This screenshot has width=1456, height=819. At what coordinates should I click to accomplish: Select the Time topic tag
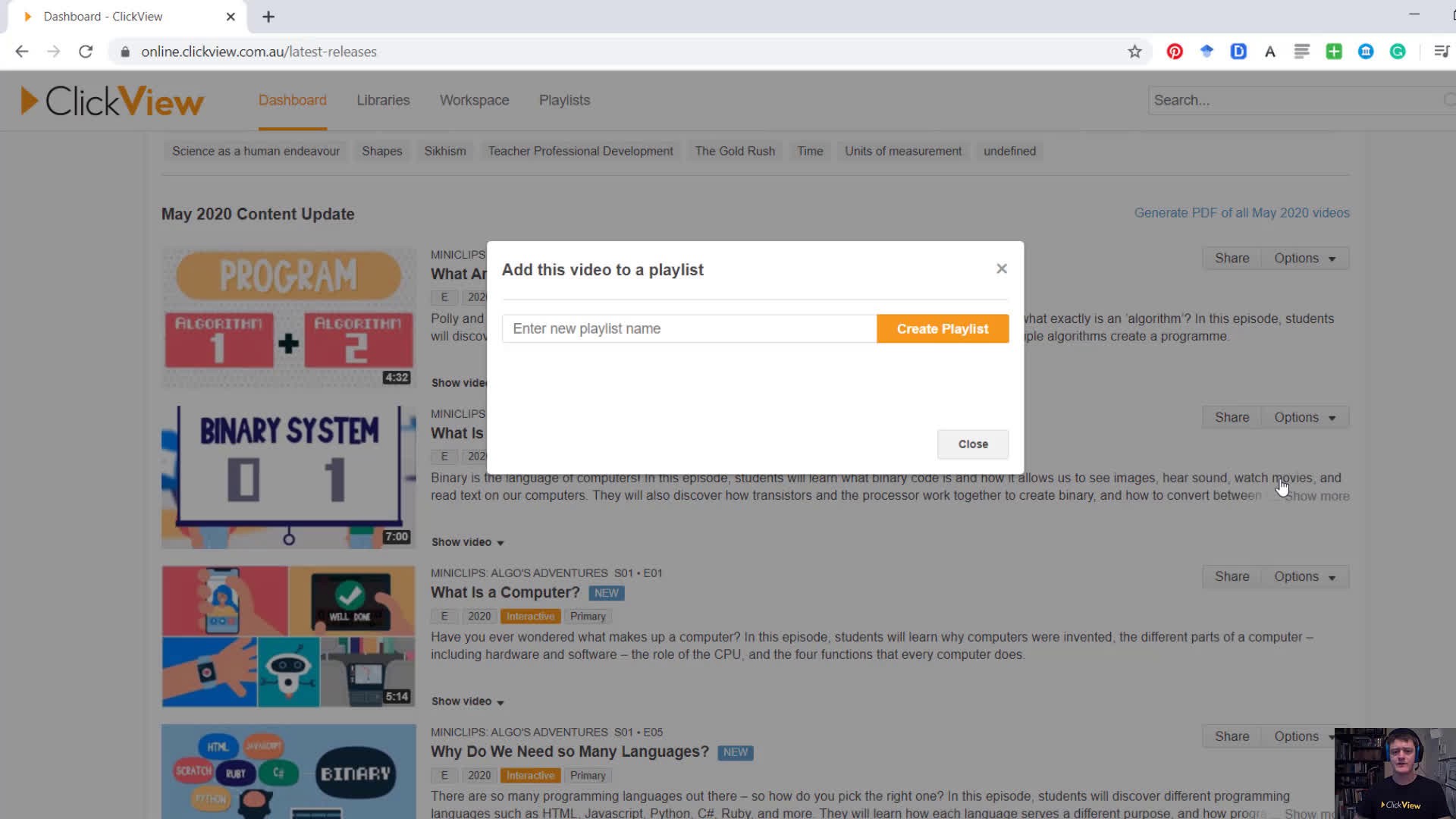point(810,151)
